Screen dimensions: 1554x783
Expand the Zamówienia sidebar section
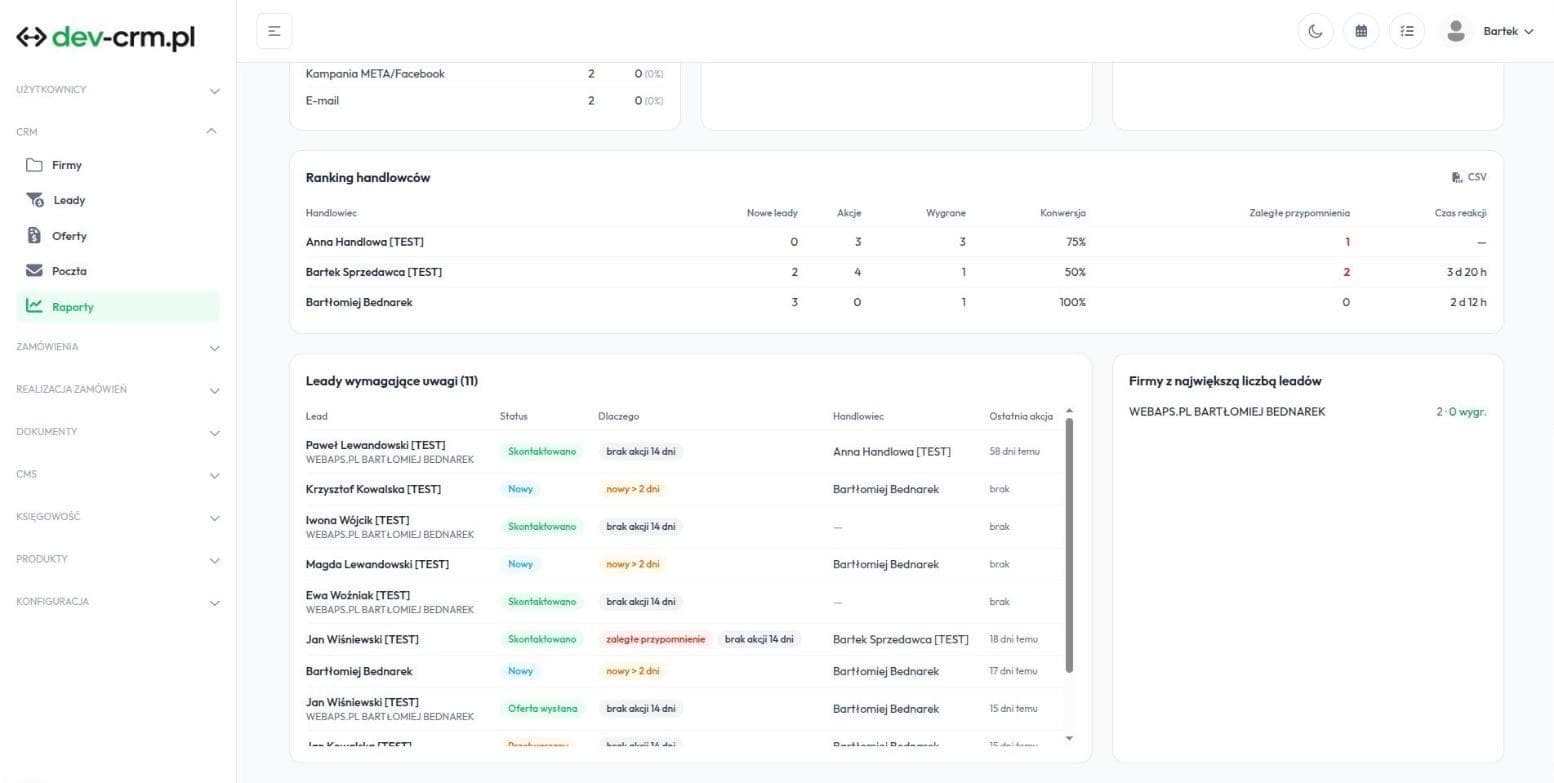pos(118,347)
